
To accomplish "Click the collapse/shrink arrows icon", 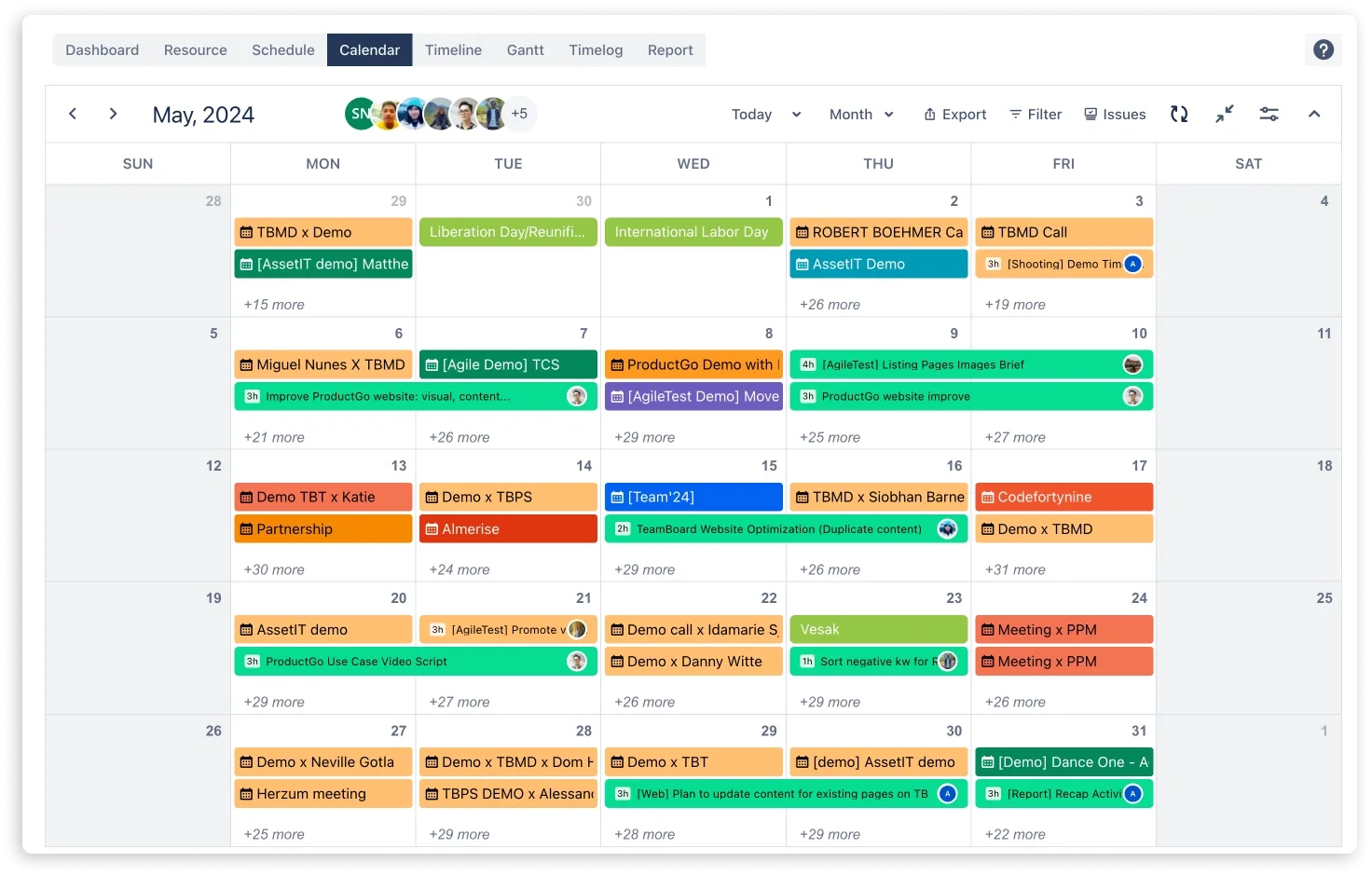I will [1224, 114].
